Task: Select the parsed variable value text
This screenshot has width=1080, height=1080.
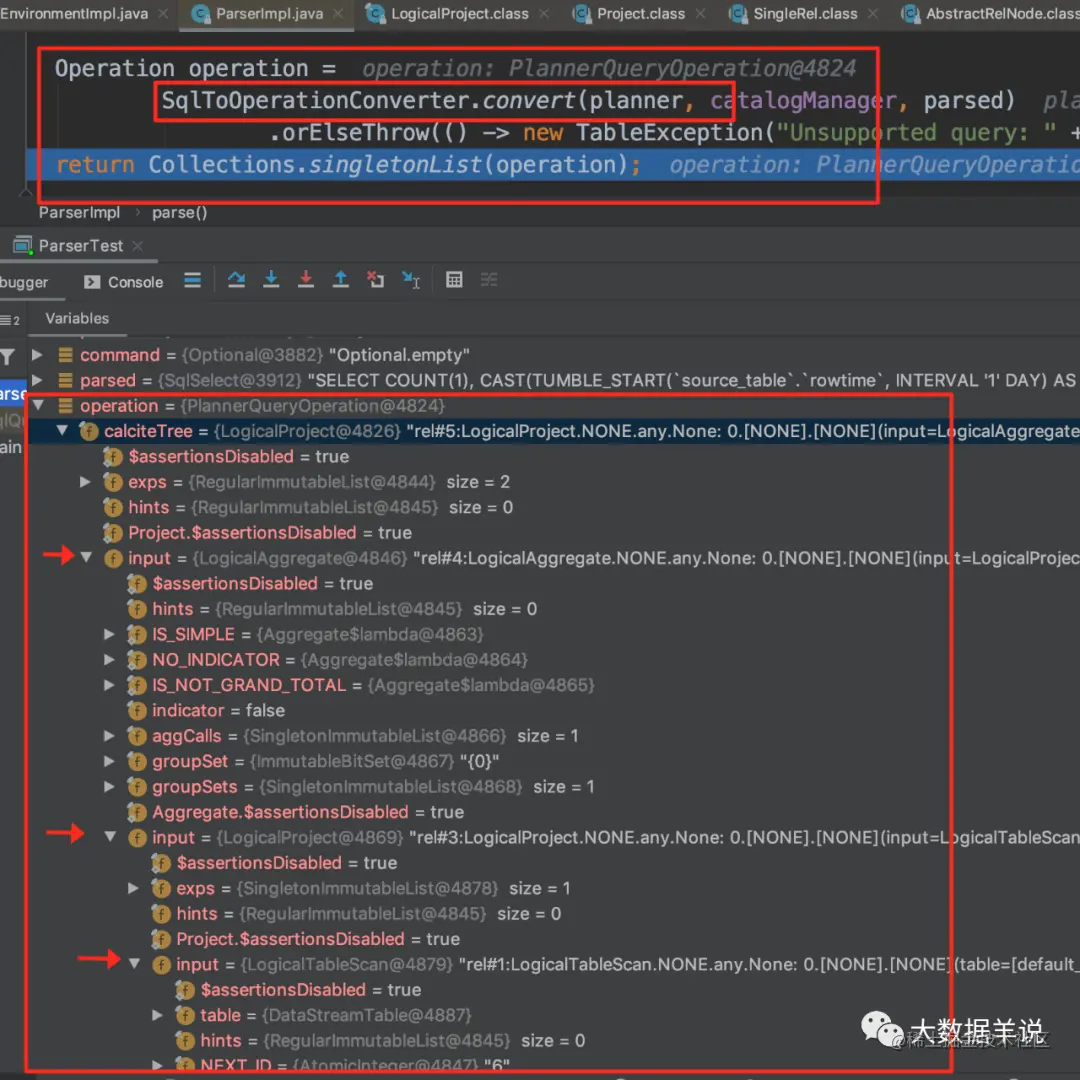Action: coord(693,380)
